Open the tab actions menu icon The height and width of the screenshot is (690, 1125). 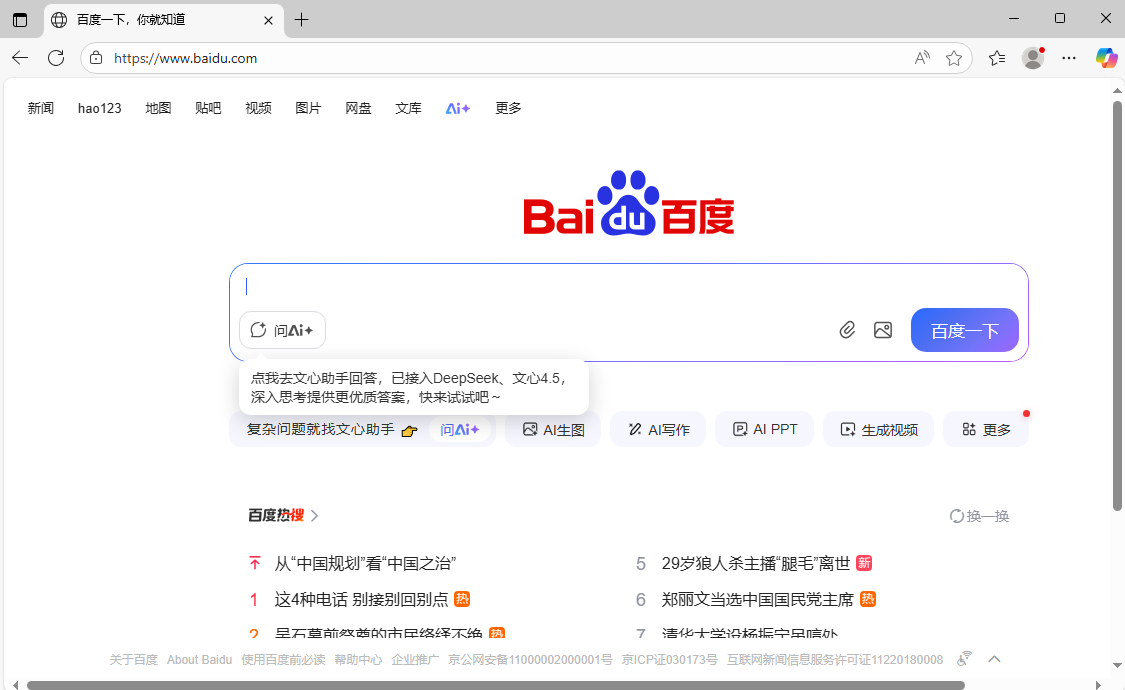point(20,20)
